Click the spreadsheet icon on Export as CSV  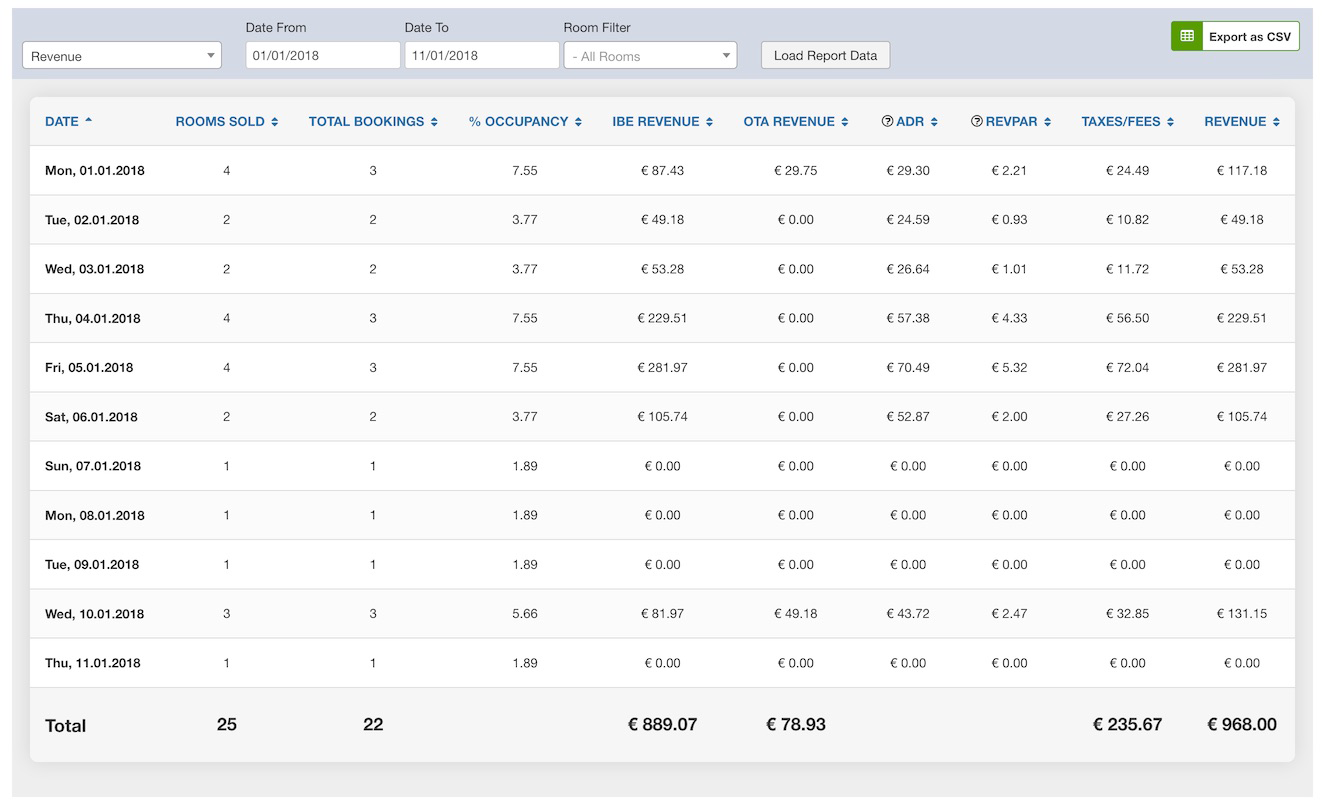tap(1187, 36)
